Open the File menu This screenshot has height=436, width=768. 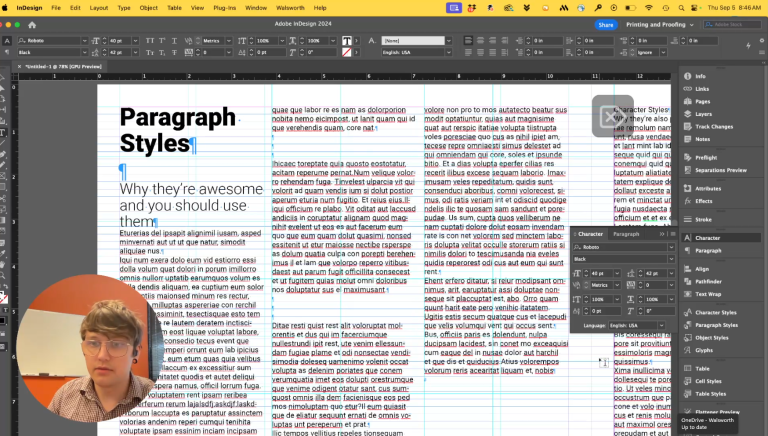56,8
